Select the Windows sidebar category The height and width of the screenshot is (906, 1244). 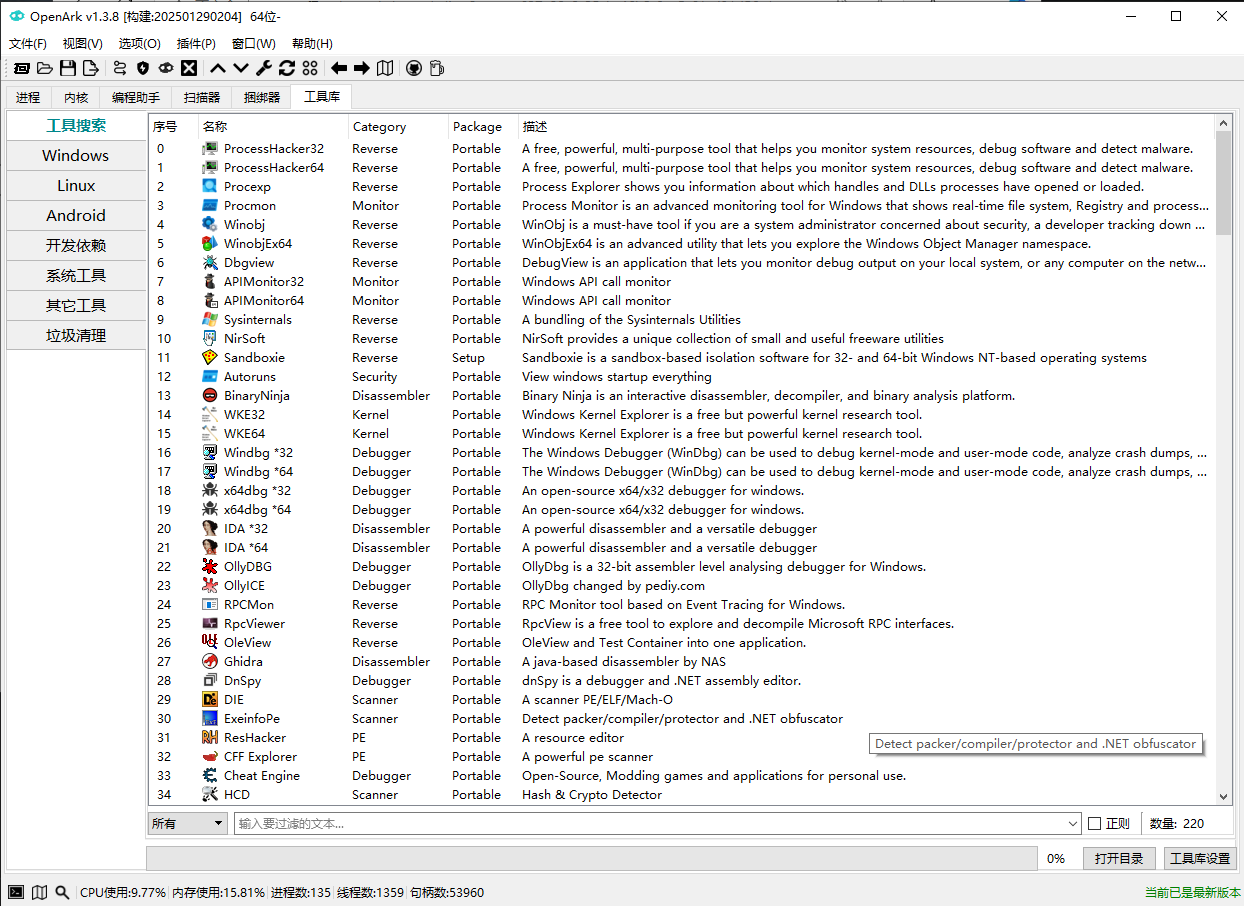[x=76, y=155]
